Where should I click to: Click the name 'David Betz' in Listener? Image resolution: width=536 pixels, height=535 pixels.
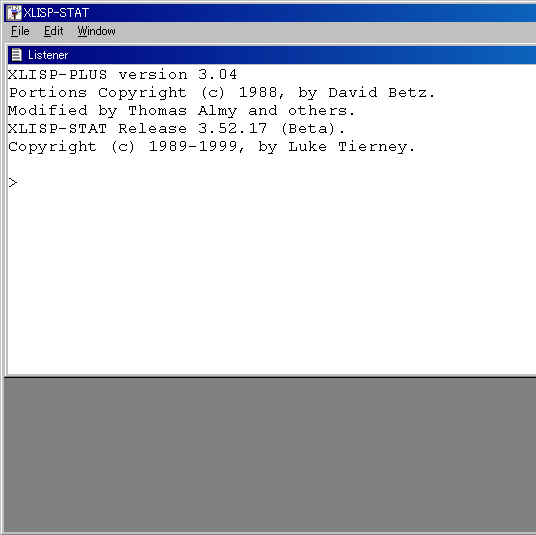[x=377, y=93]
